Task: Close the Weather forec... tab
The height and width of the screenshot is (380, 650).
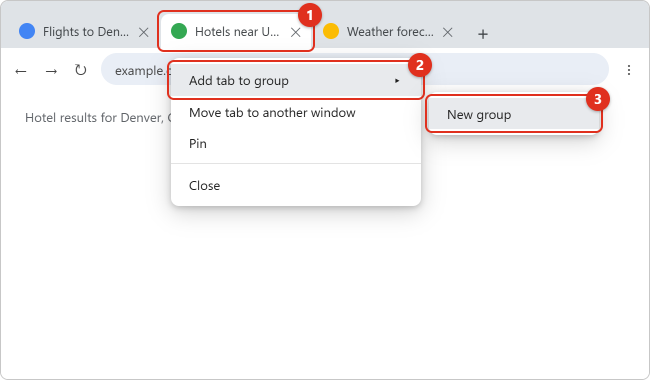Action: point(447,32)
